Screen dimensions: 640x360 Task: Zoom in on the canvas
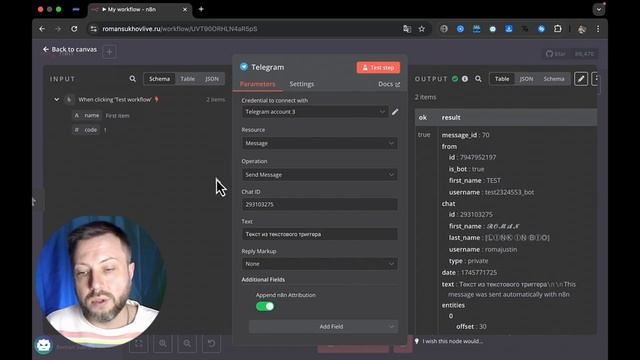pos(163,344)
